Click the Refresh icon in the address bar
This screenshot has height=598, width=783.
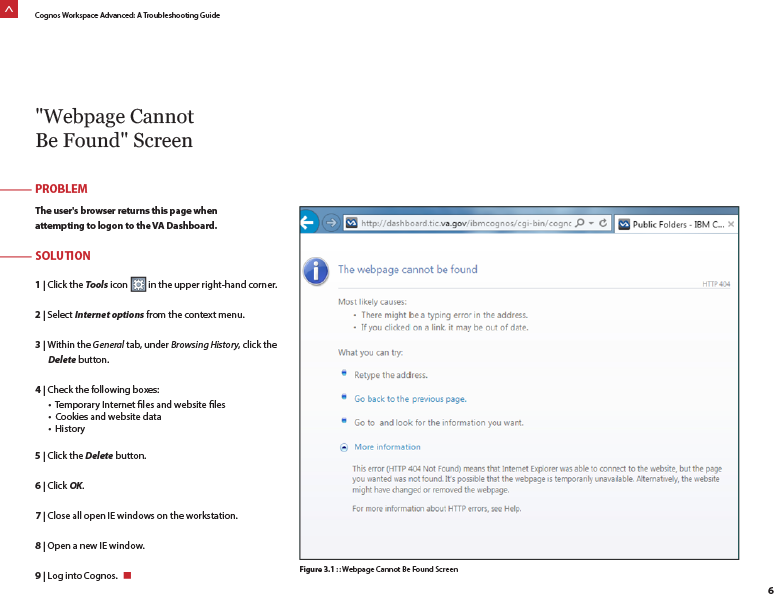(603, 223)
